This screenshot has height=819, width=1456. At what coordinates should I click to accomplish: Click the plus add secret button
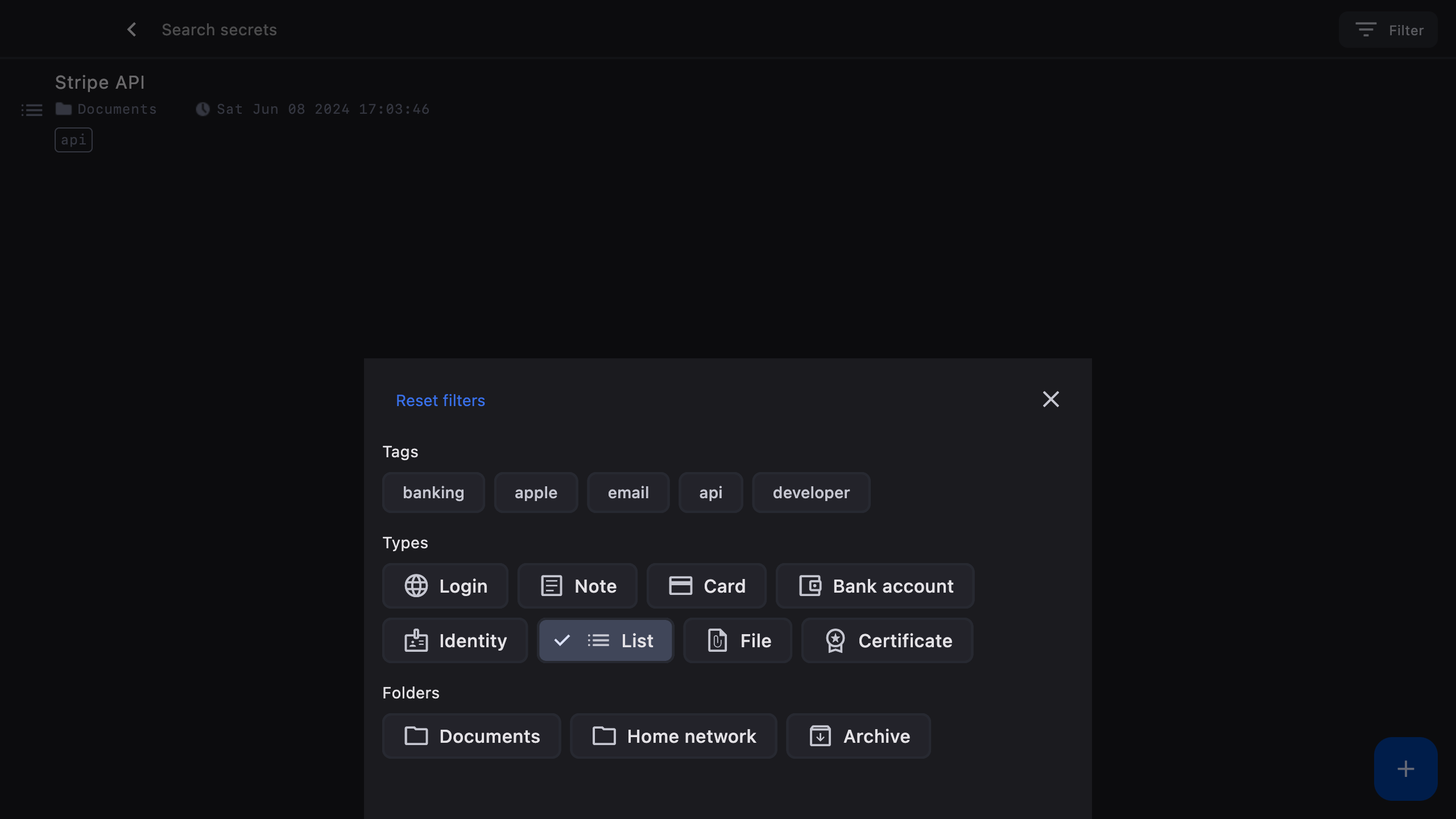(1405, 769)
